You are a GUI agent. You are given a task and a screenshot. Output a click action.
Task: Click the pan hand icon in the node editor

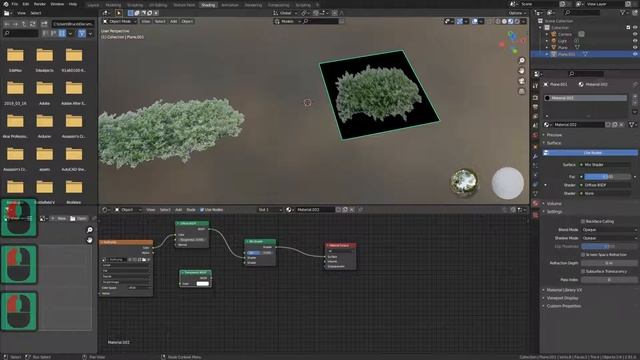click(89, 240)
